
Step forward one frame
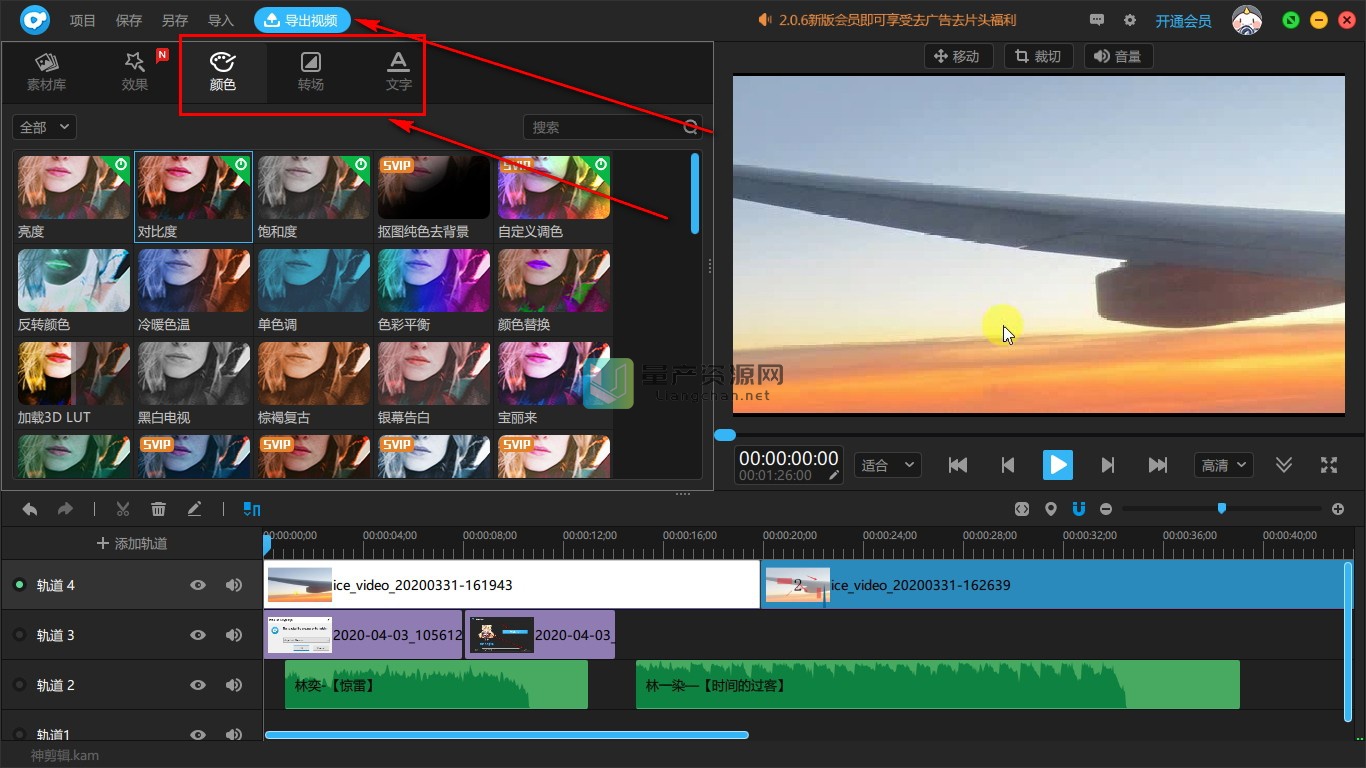1107,465
